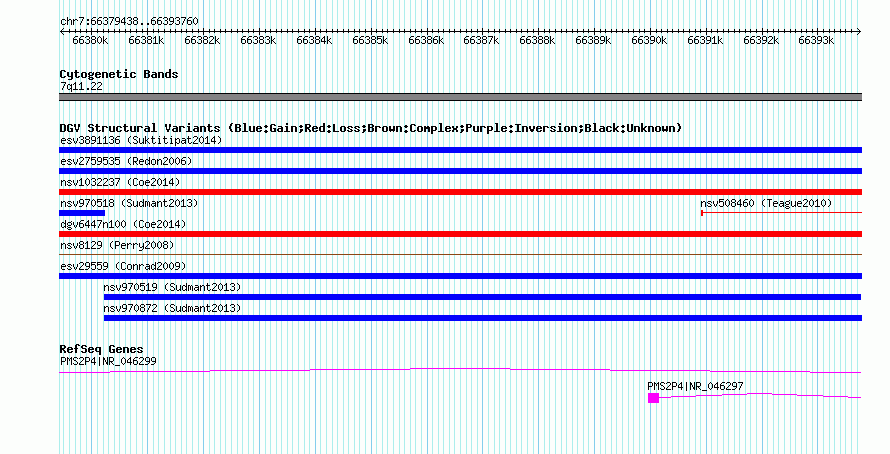Click the short blue nsv970518 bar

coord(82,213)
